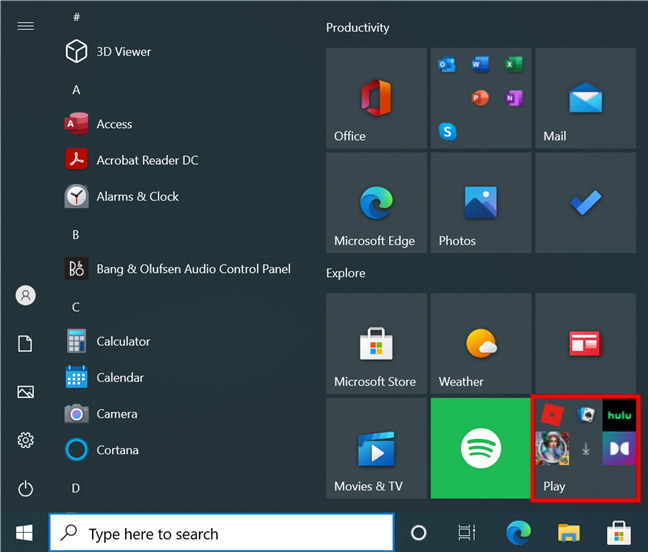This screenshot has height=552, width=648.
Task: Open the Pictures folder shortcut
Action: (x=26, y=392)
